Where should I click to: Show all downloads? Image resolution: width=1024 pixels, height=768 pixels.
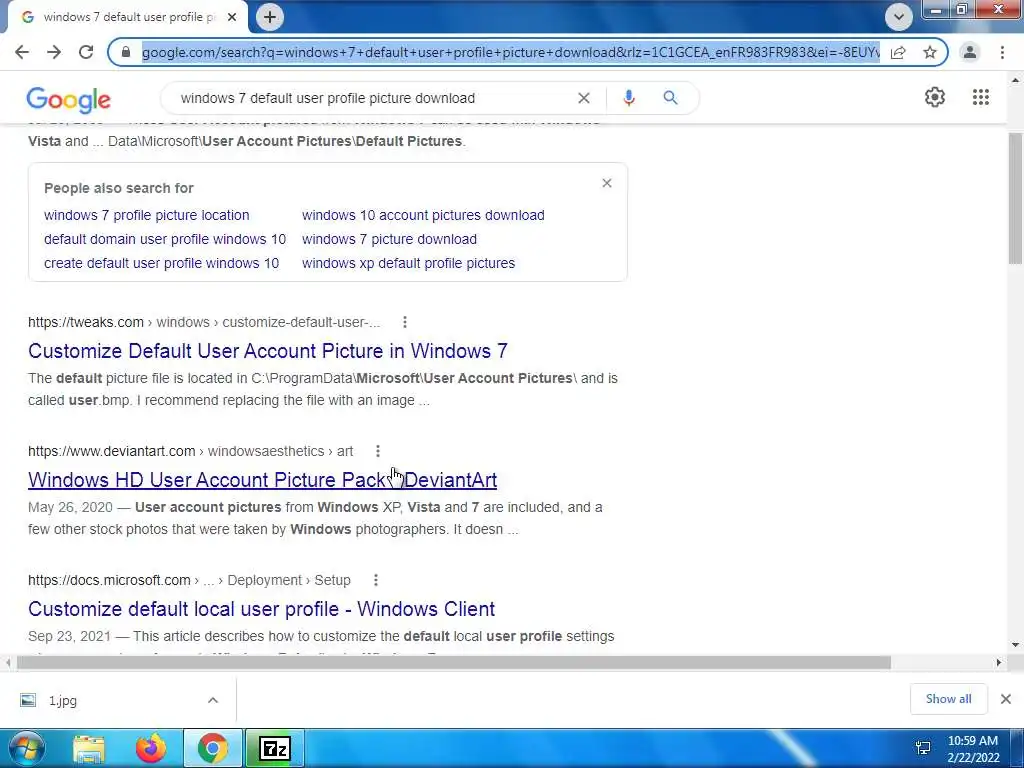click(x=948, y=699)
